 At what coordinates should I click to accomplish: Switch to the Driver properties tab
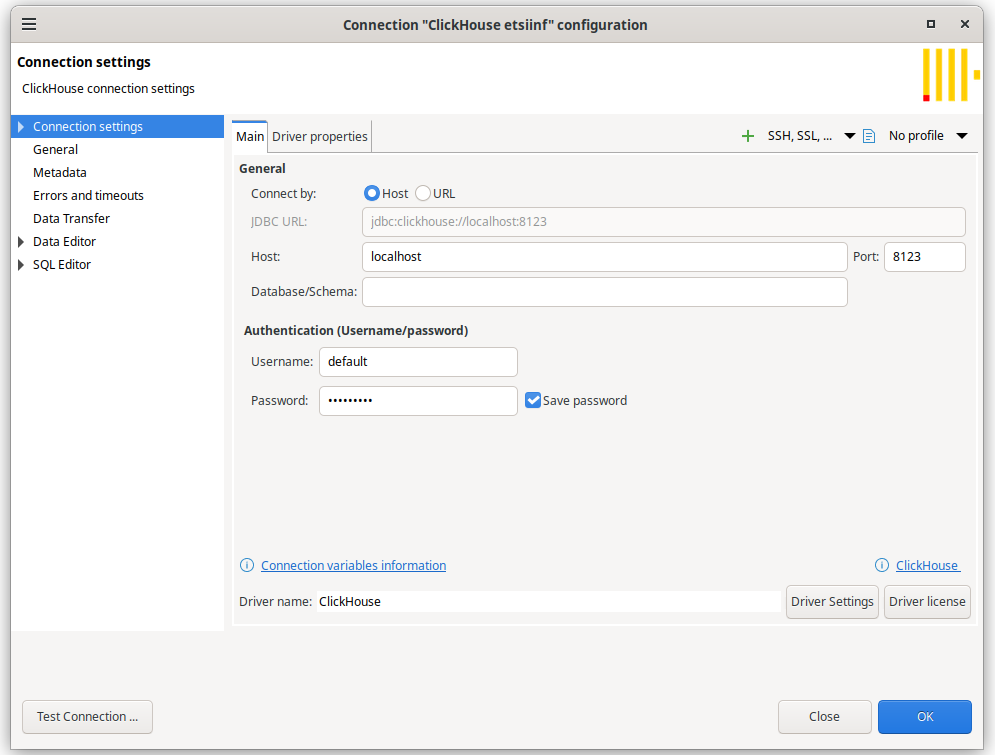click(x=320, y=136)
